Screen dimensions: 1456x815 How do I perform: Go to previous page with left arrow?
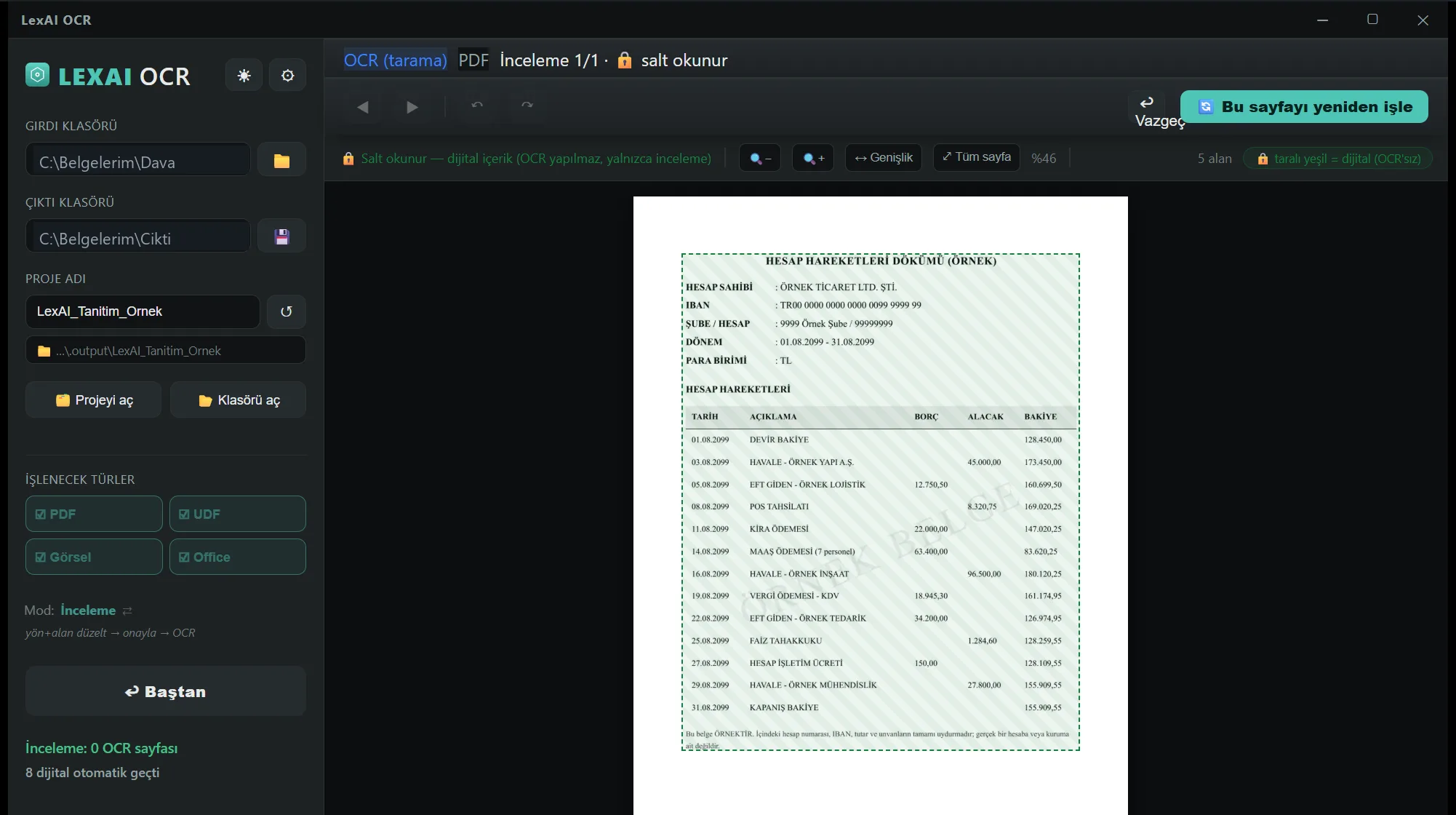362,107
